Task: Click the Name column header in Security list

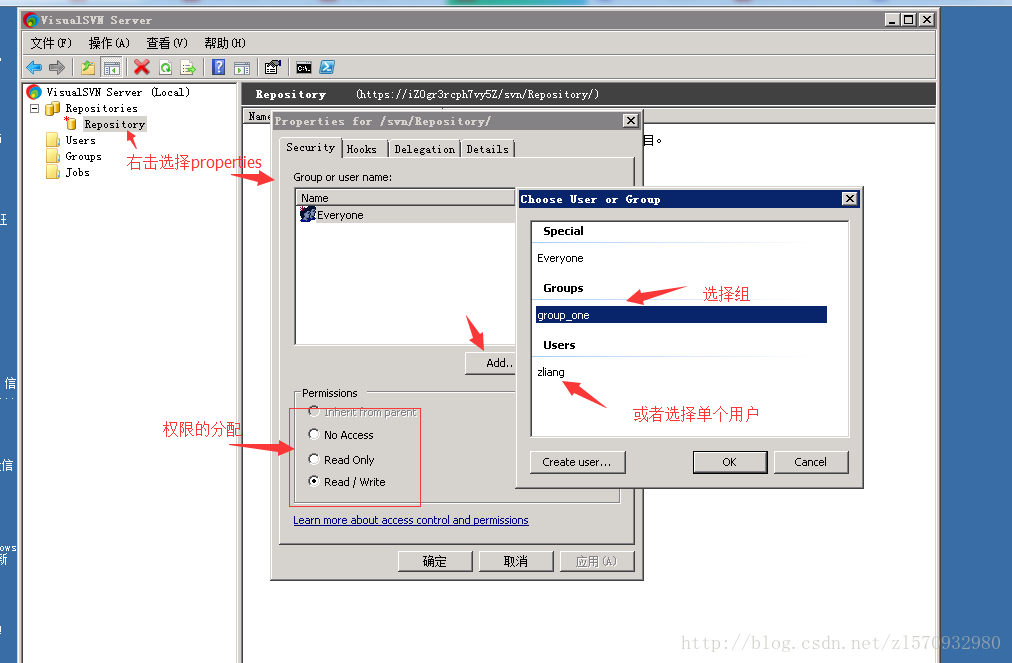Action: pyautogui.click(x=405, y=198)
